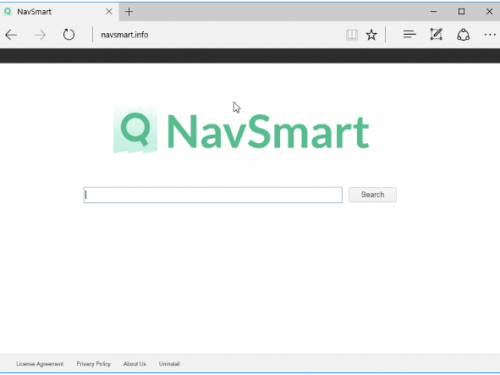Open the License Agreement link
Viewport: 500px width, 375px height.
(x=40, y=364)
